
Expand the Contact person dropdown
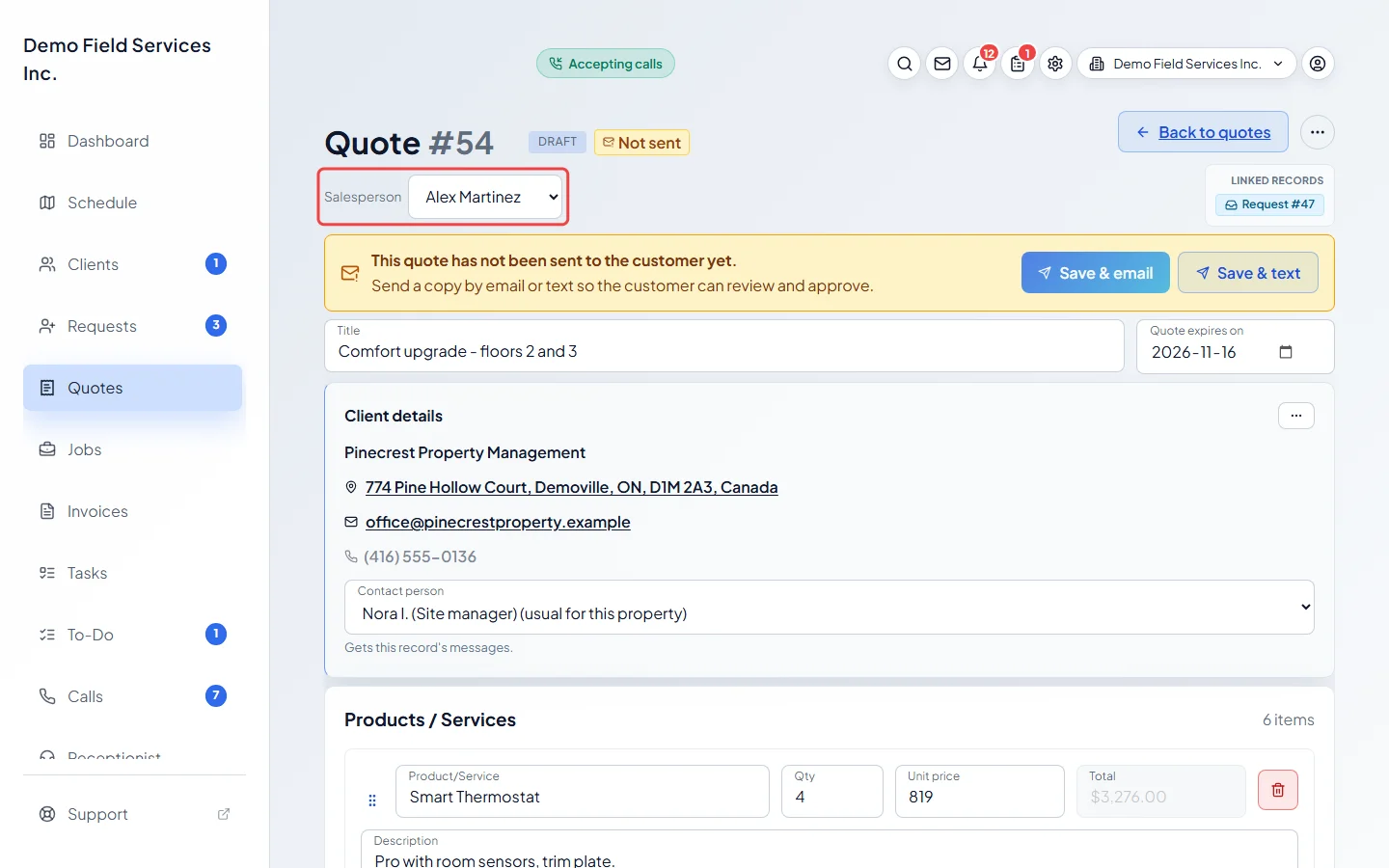[830, 607]
